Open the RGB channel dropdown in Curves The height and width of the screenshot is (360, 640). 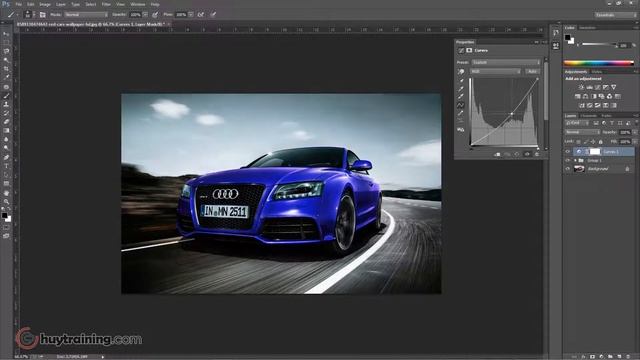click(x=496, y=71)
